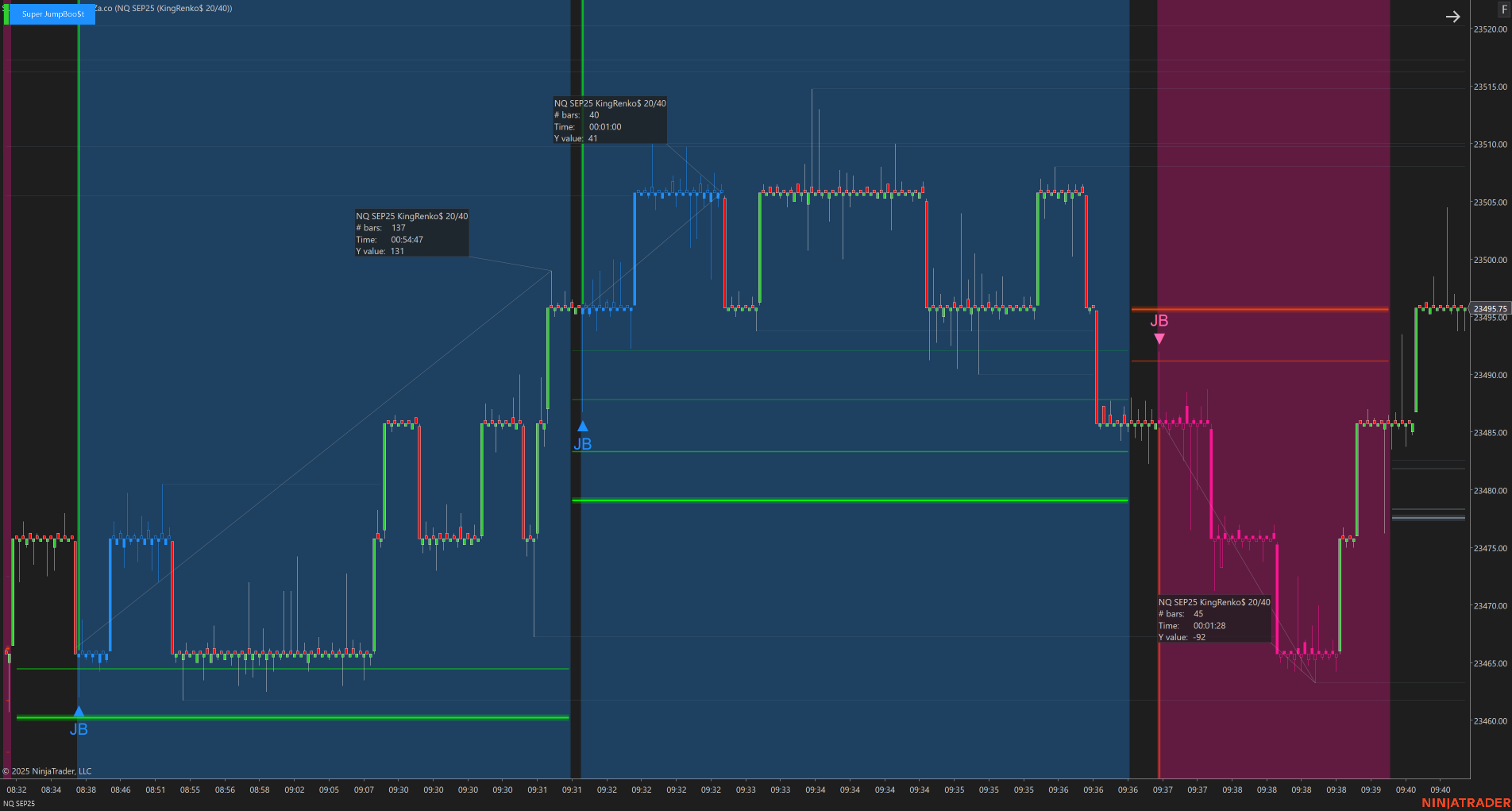Click the thick green horizontal line near 23479
This screenshot has height=811, width=1512.
850,500
